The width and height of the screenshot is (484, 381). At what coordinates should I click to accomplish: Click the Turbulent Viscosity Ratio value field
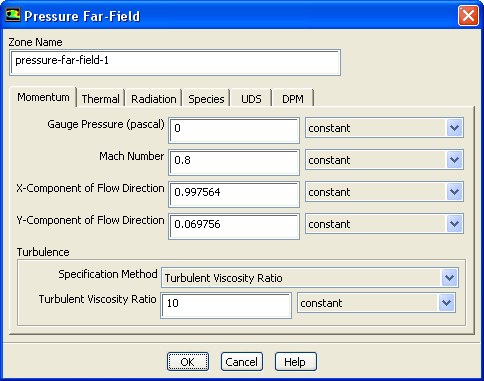pos(226,305)
